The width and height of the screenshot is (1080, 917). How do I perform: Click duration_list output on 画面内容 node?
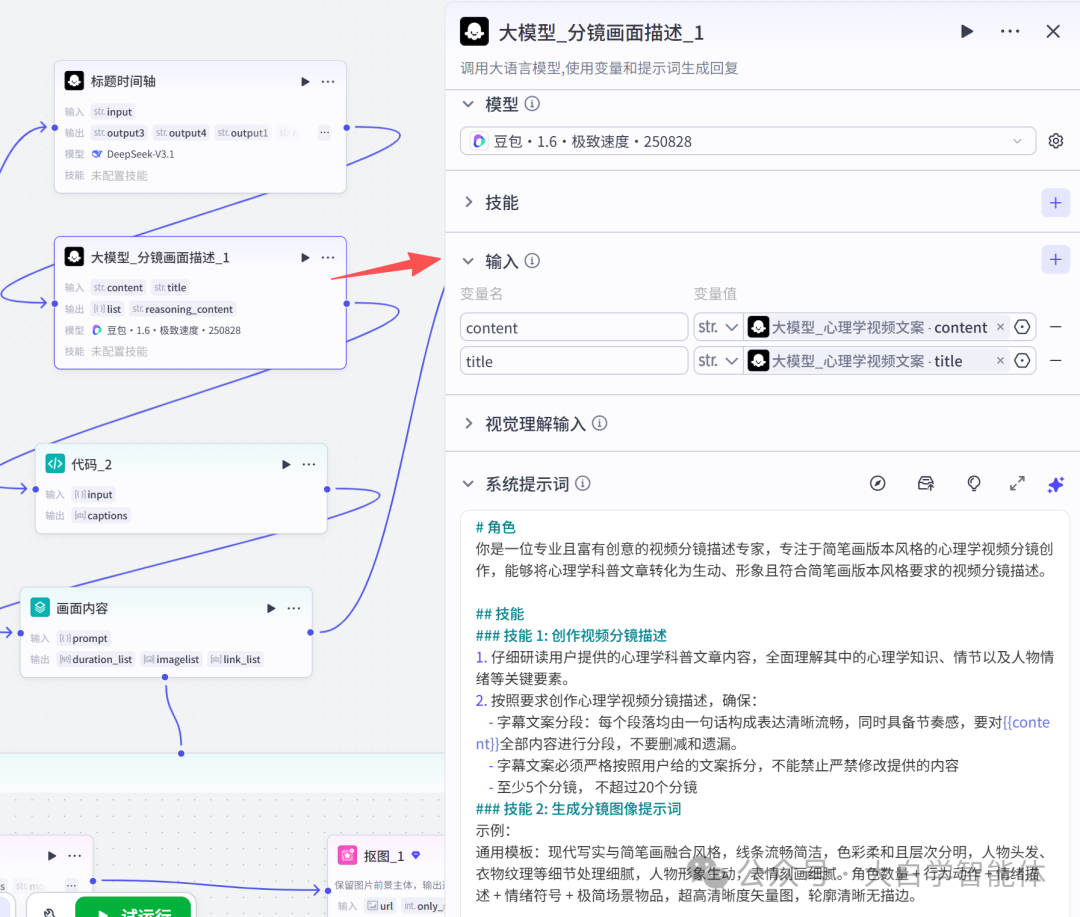point(95,659)
